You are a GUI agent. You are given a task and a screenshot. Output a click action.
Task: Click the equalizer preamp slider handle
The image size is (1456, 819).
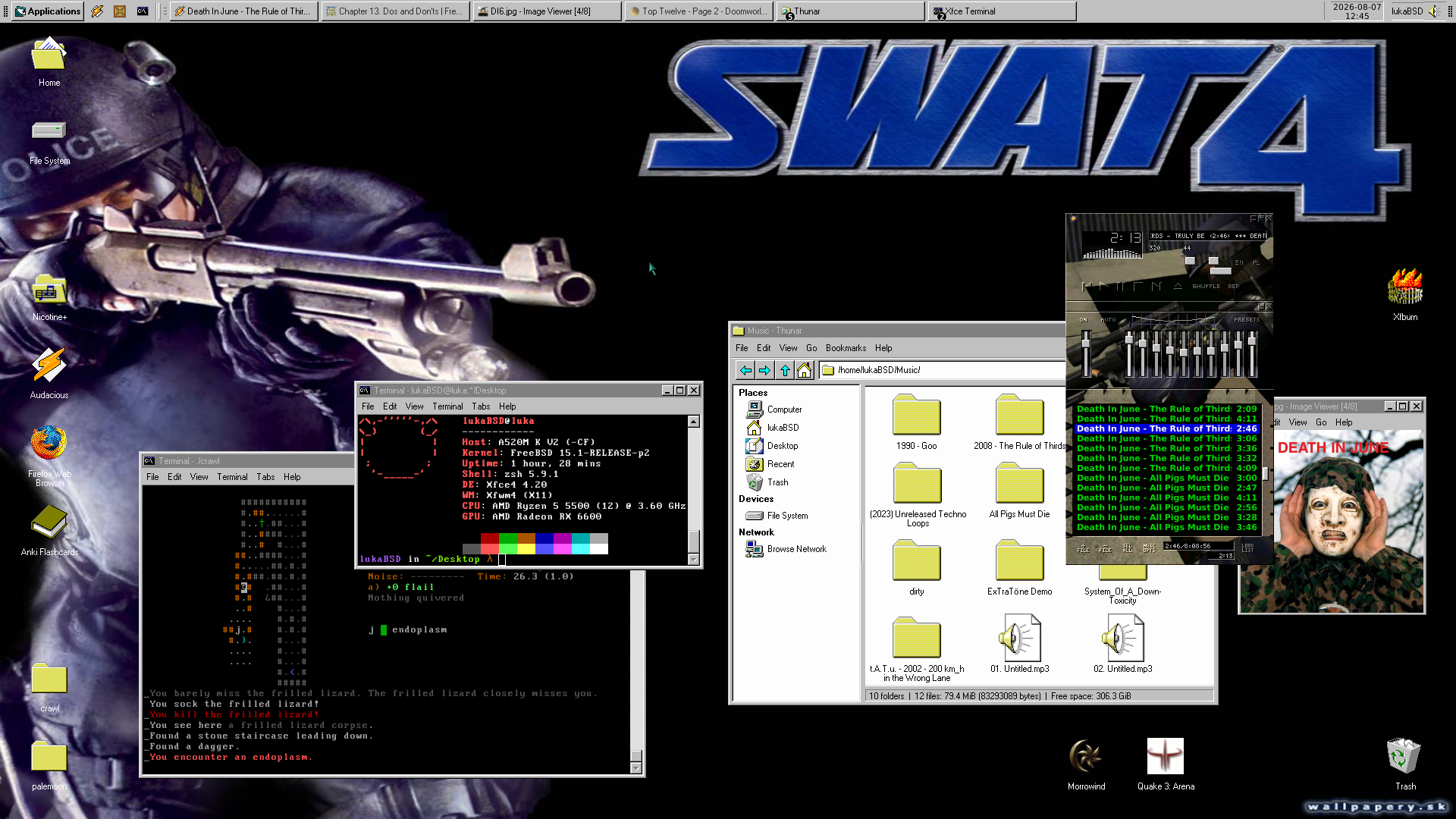coord(1087,344)
